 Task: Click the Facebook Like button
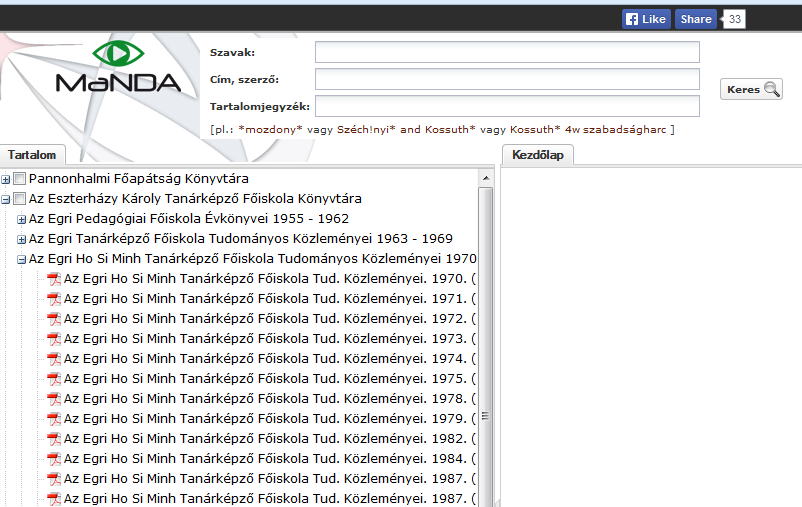[x=647, y=19]
